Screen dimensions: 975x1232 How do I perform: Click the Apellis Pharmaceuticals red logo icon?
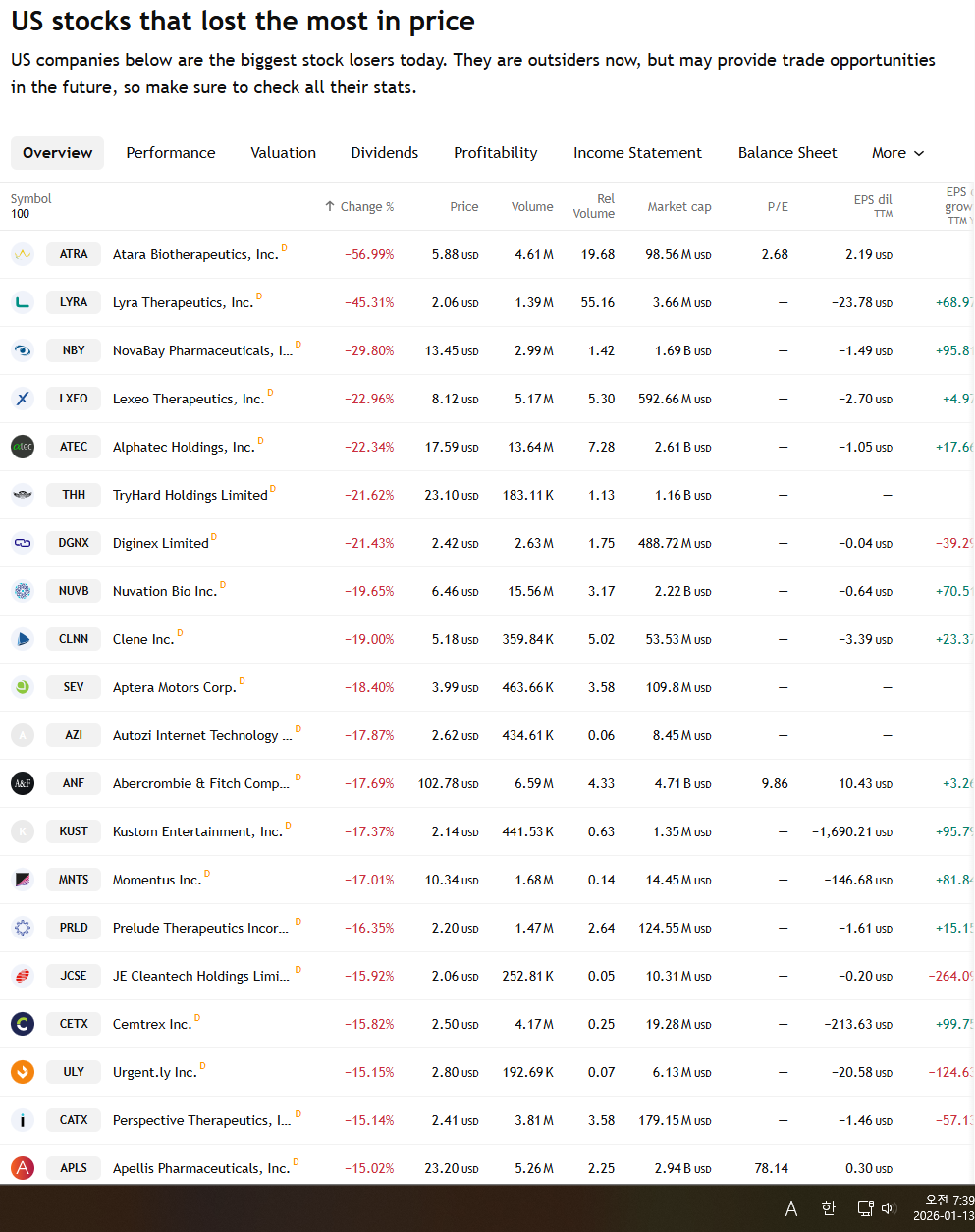23,1168
